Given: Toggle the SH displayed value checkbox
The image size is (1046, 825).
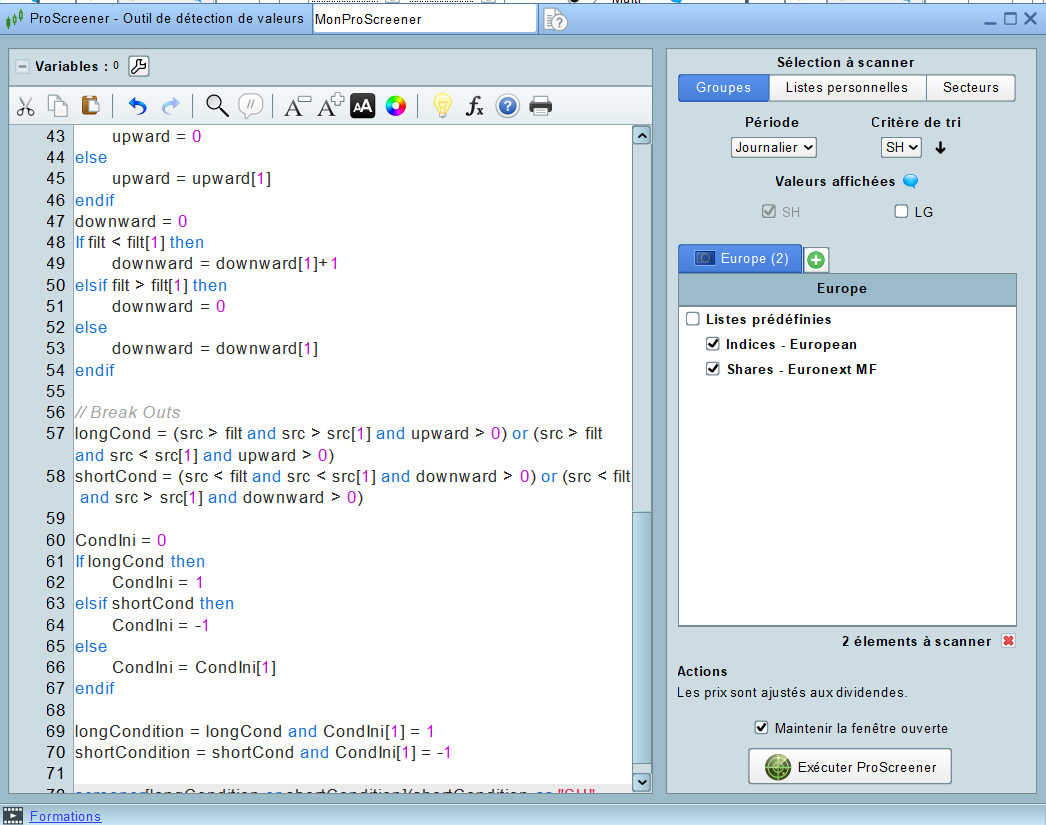Looking at the screenshot, I should pos(768,211).
